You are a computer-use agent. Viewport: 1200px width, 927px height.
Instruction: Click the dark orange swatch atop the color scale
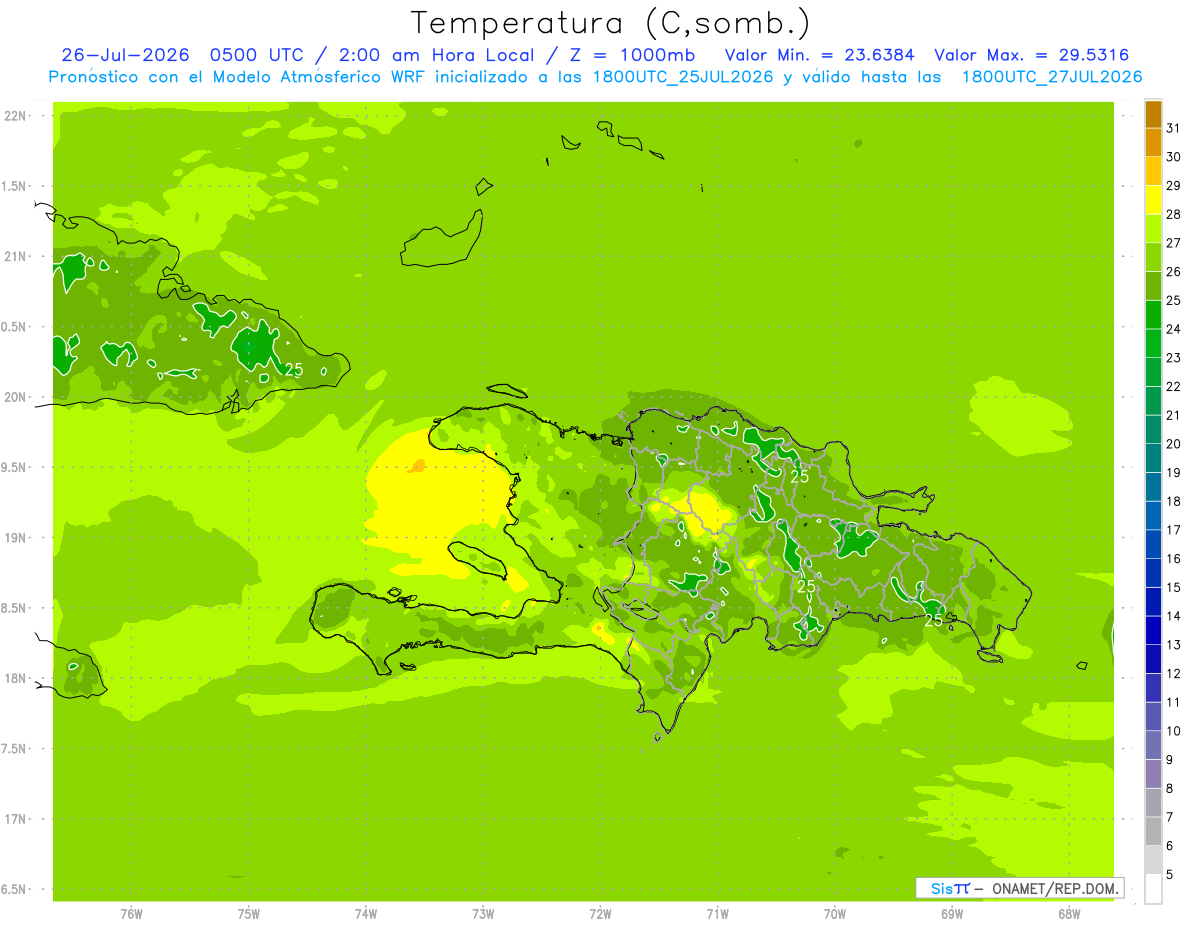coord(1153,114)
